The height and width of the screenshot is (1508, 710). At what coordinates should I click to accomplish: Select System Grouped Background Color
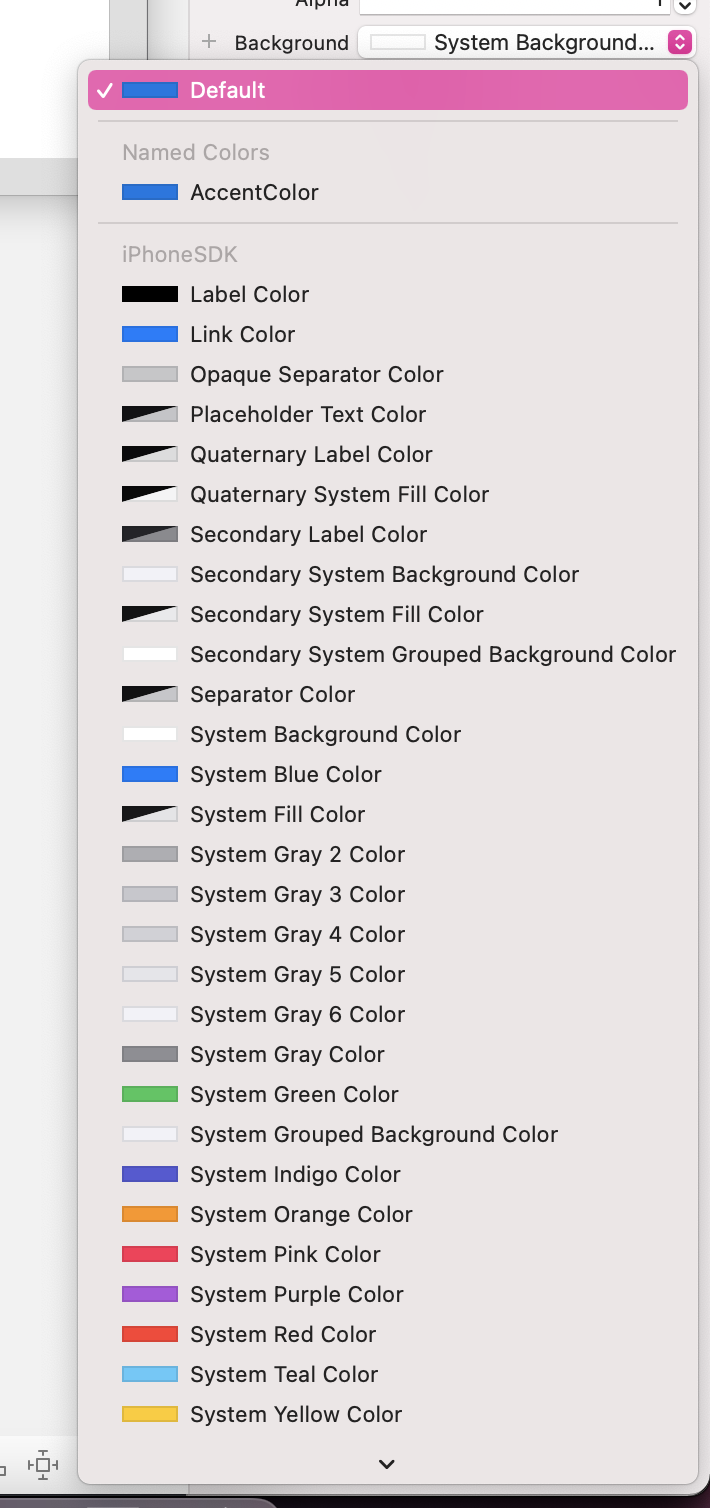pyautogui.click(x=388, y=1134)
